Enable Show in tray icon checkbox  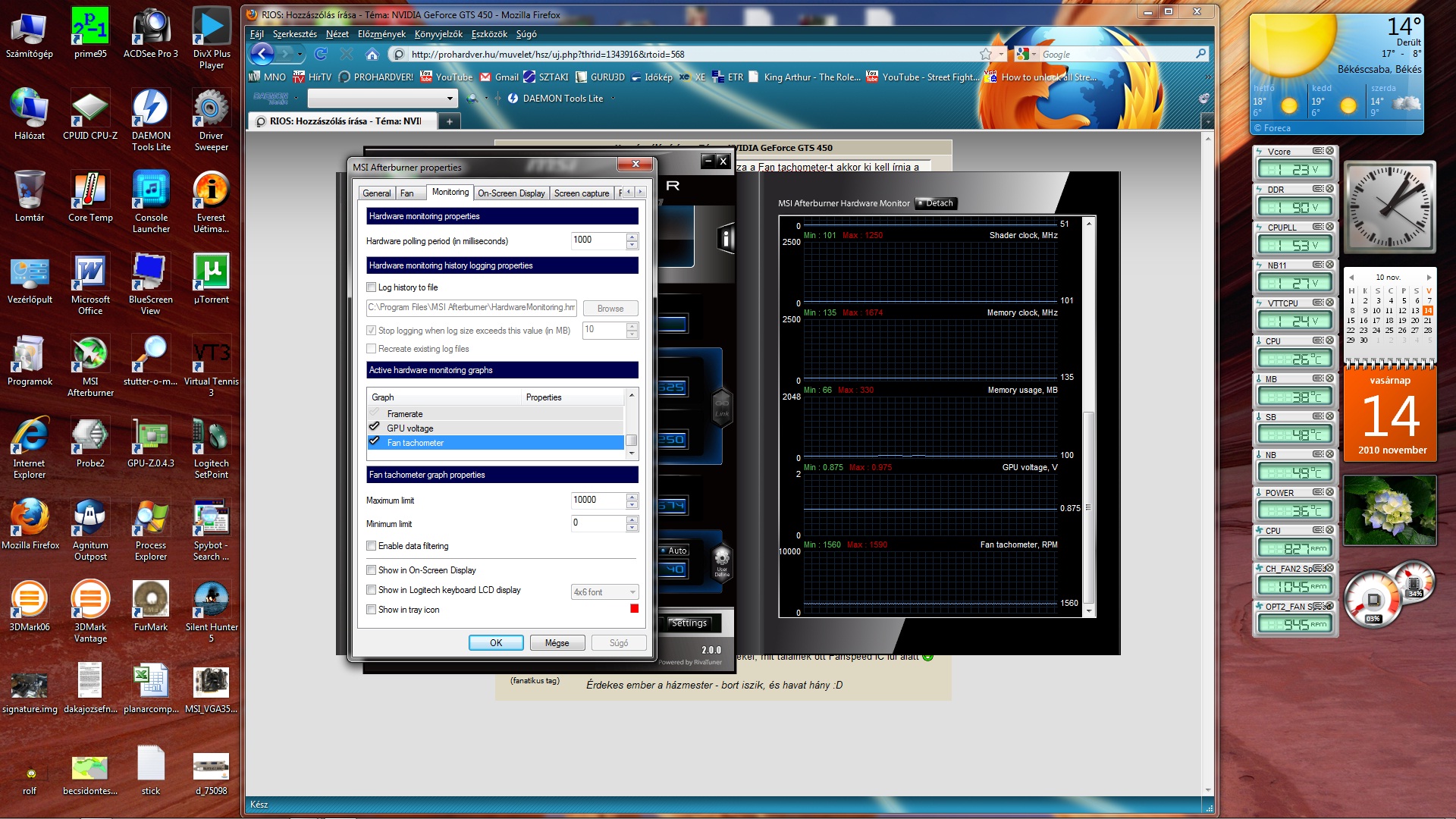pyautogui.click(x=371, y=610)
